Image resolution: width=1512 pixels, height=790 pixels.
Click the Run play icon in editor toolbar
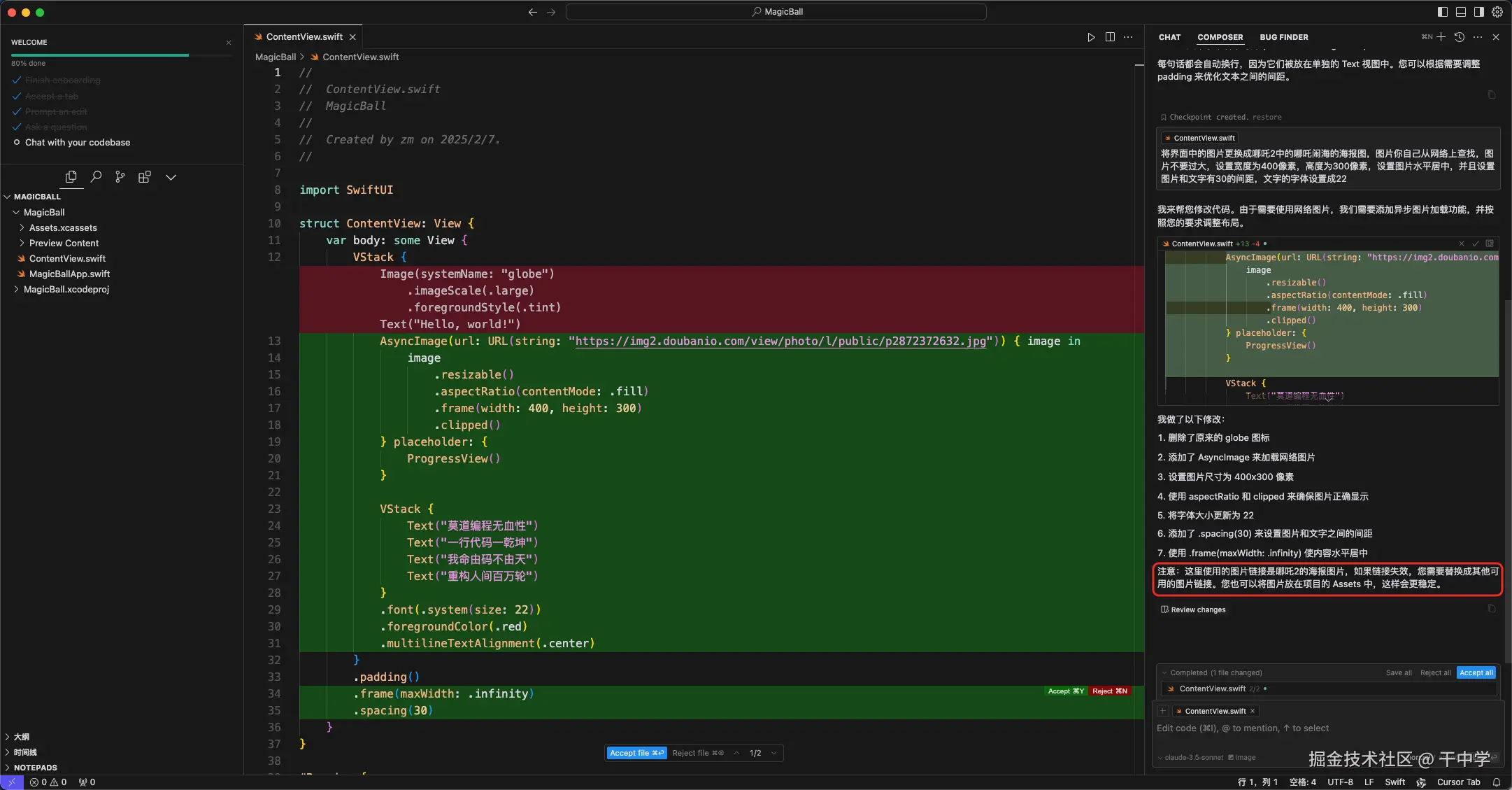coord(1091,37)
